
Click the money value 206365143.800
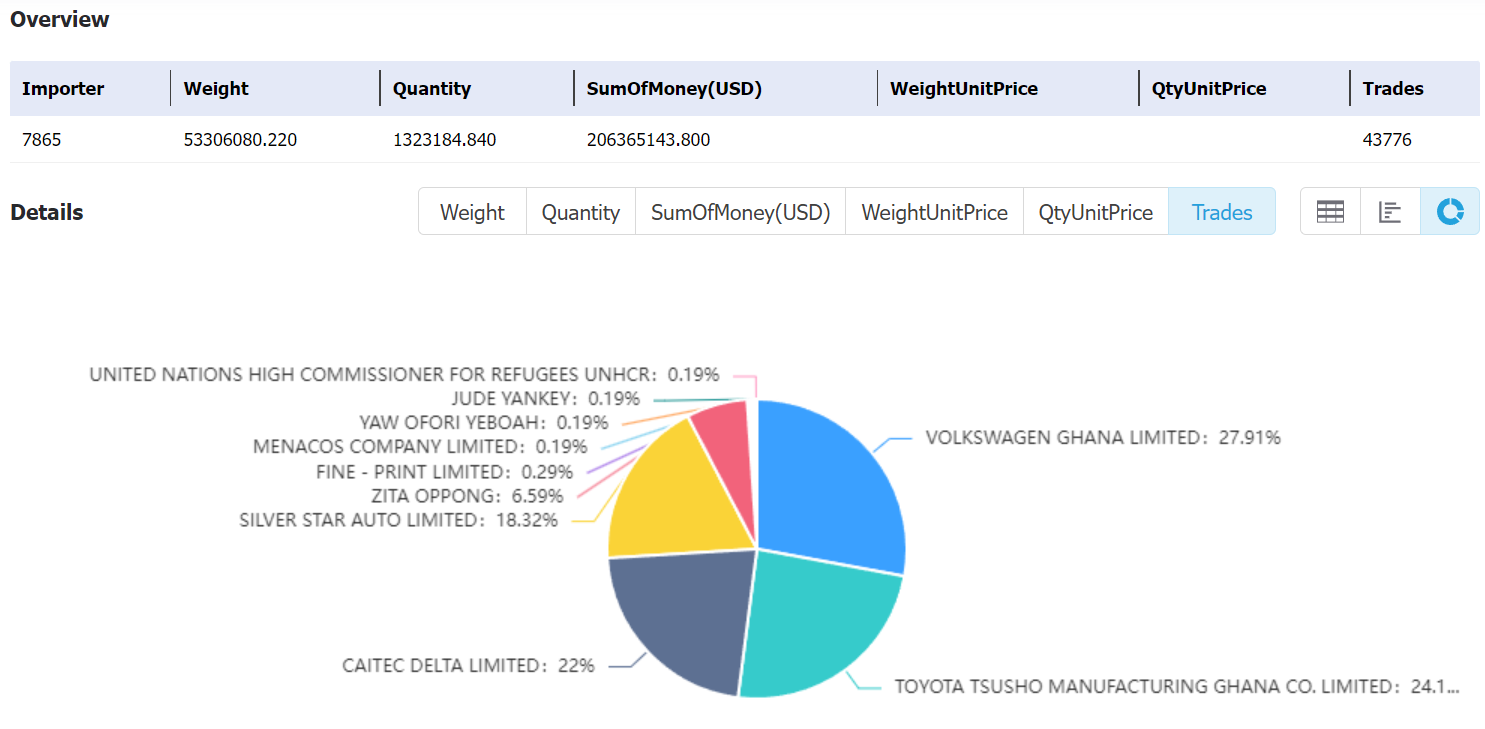point(649,140)
